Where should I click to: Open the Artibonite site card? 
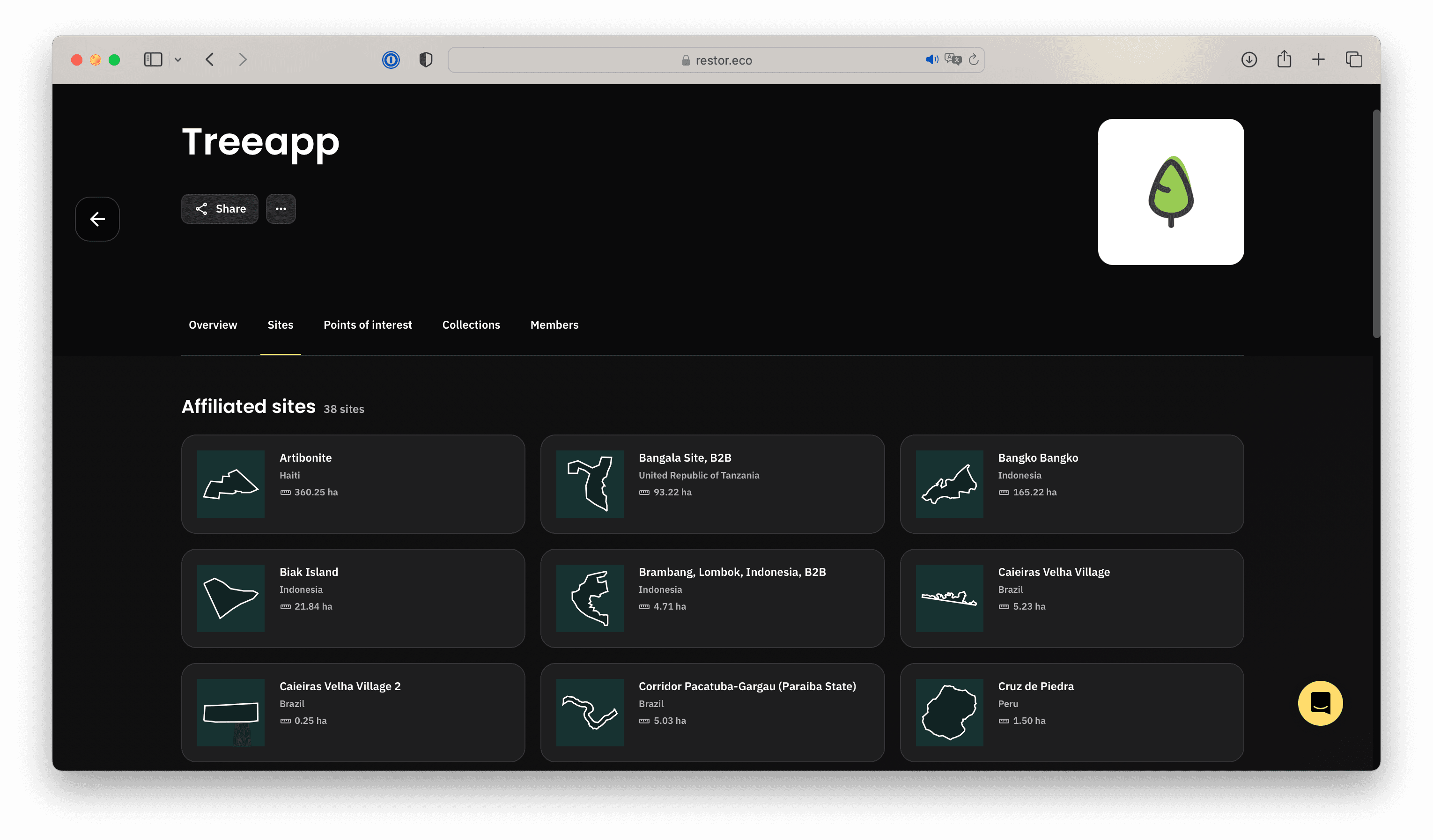[x=353, y=484]
